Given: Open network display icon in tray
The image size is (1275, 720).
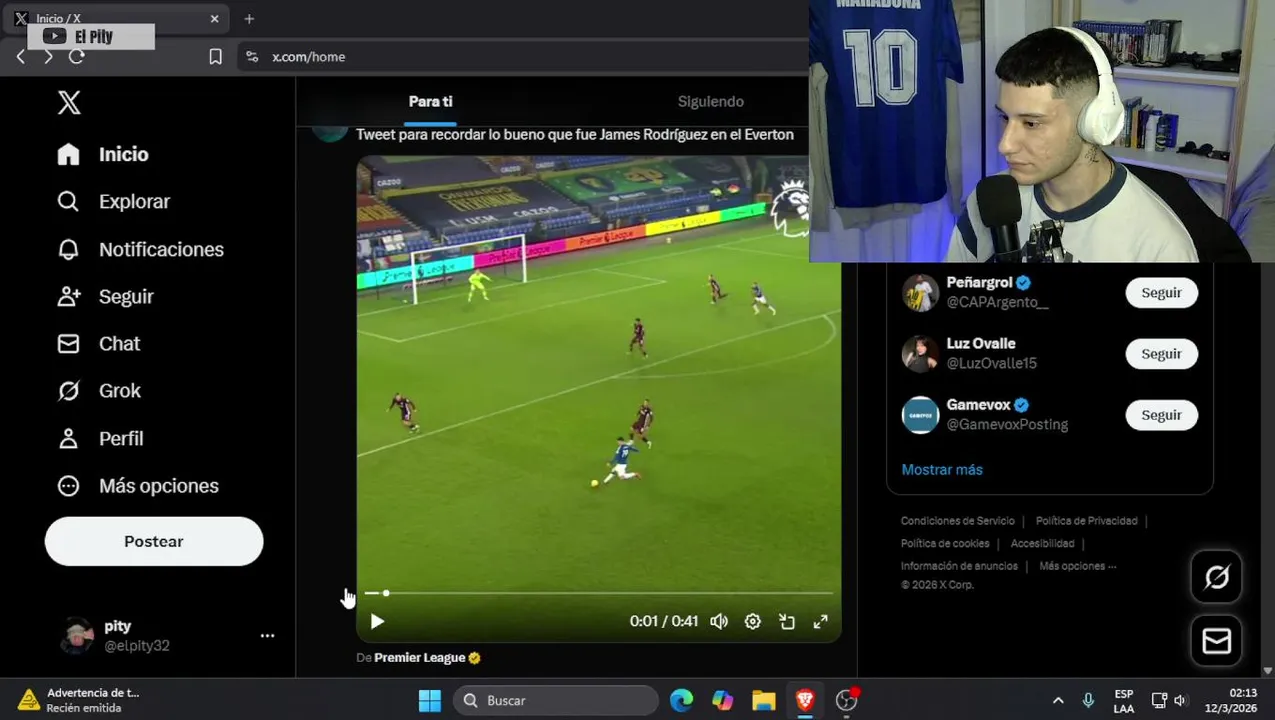Looking at the screenshot, I should click(1159, 700).
